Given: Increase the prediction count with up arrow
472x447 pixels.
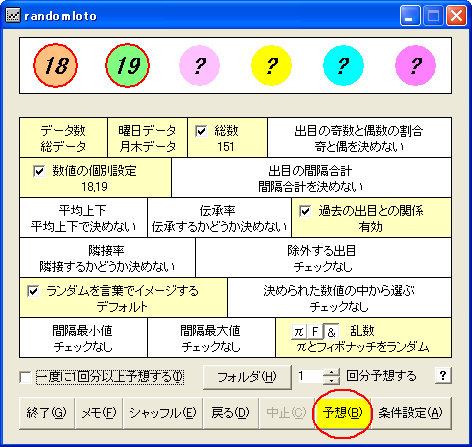Looking at the screenshot, I should [x=332, y=372].
